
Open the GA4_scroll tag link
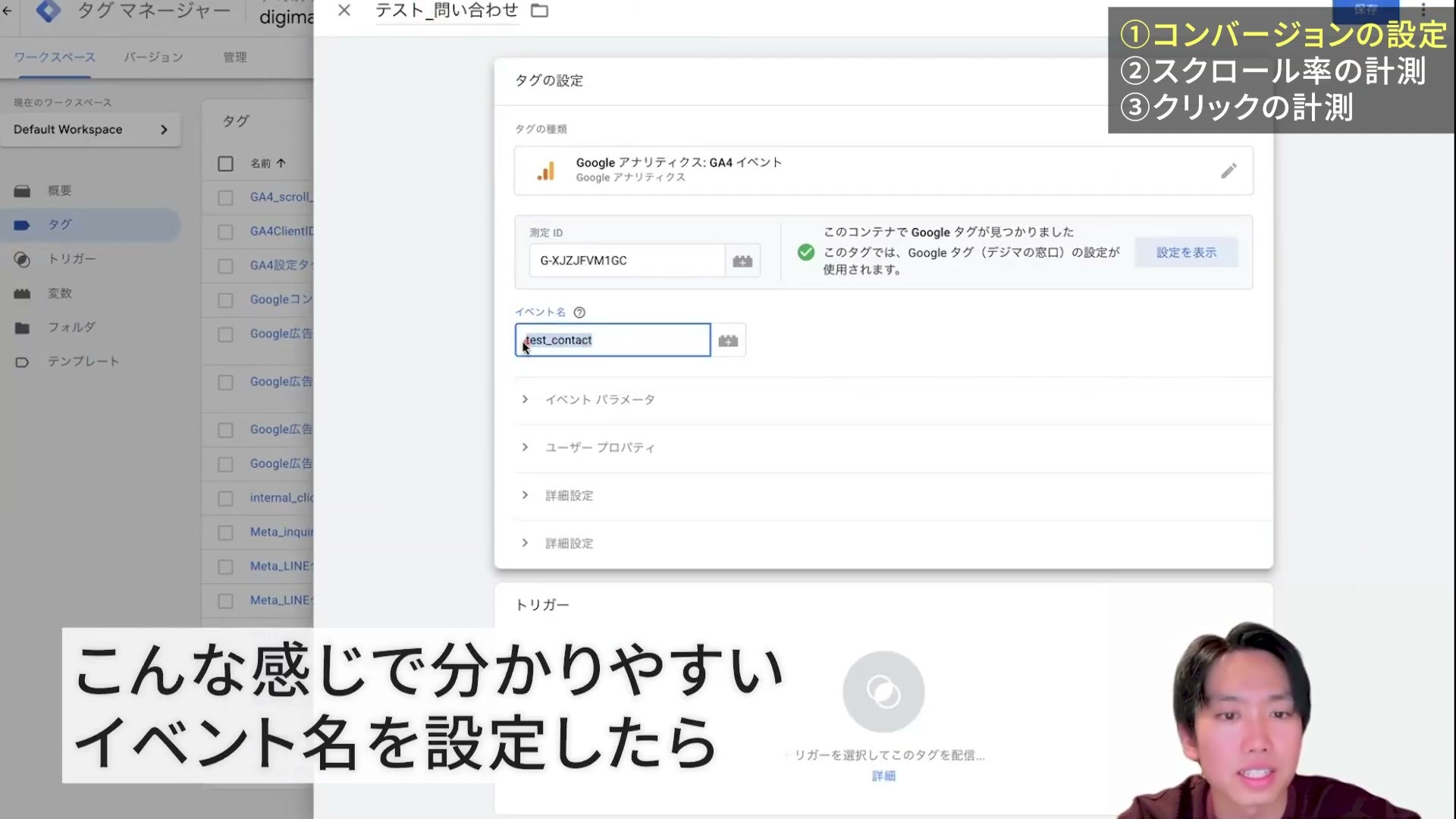click(281, 197)
